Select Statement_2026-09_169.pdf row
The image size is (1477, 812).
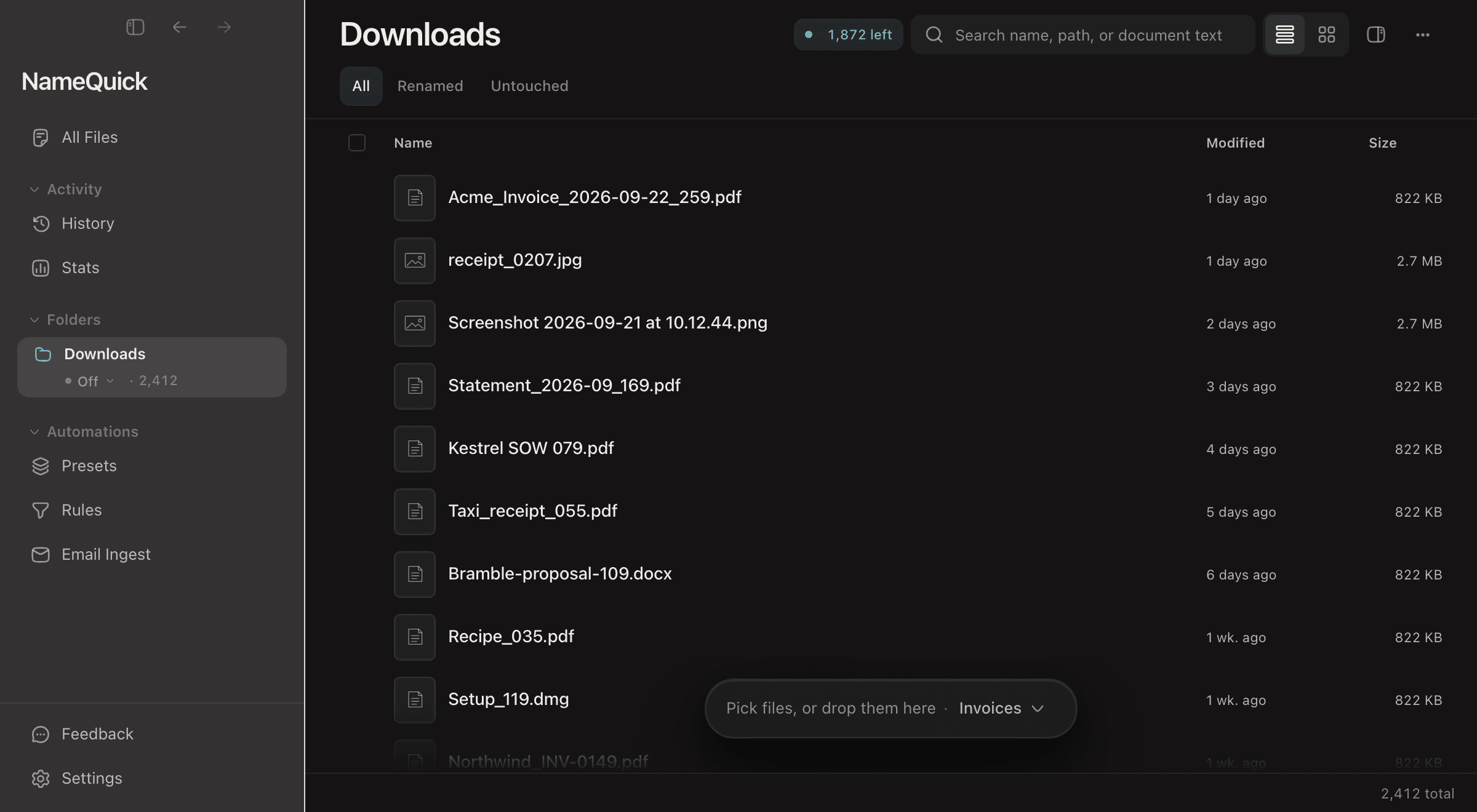892,386
